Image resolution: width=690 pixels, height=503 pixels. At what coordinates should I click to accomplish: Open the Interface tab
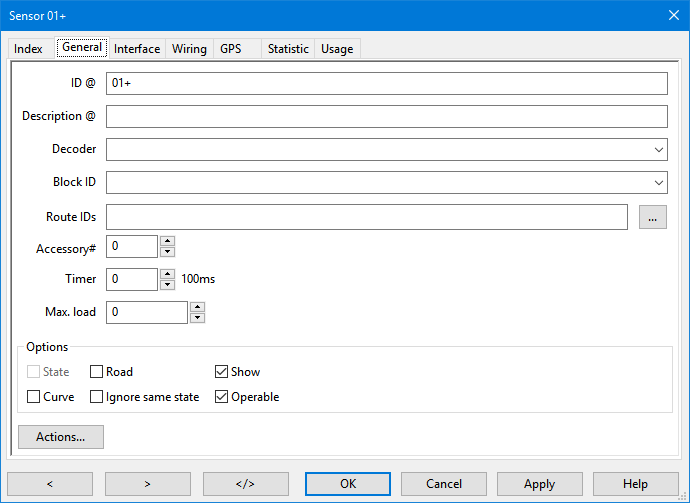pyautogui.click(x=137, y=49)
